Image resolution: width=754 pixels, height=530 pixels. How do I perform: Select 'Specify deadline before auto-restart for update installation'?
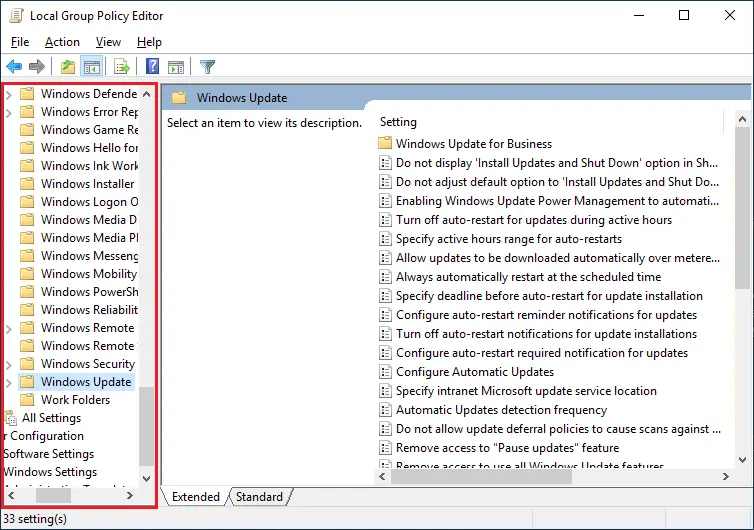click(549, 296)
